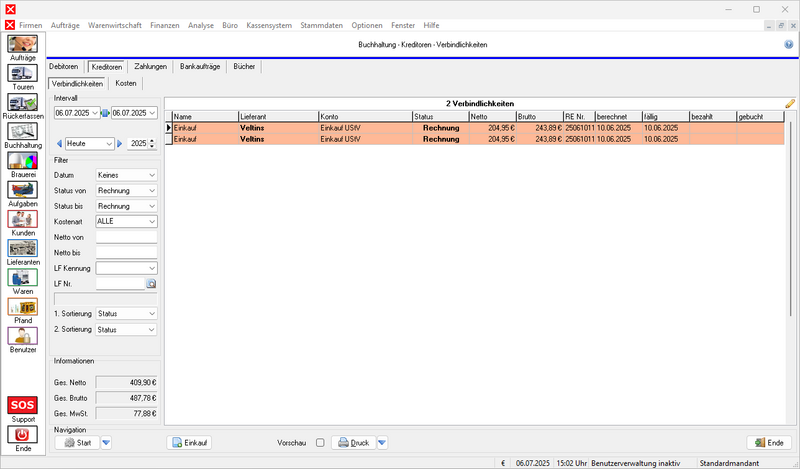Switch to the Zahlungen tab
The height and width of the screenshot is (469, 800).
[x=150, y=66]
